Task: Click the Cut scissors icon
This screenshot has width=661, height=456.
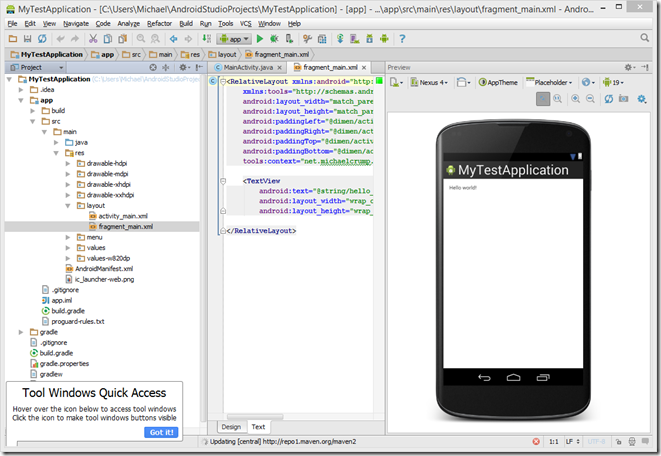Action: click(x=93, y=39)
